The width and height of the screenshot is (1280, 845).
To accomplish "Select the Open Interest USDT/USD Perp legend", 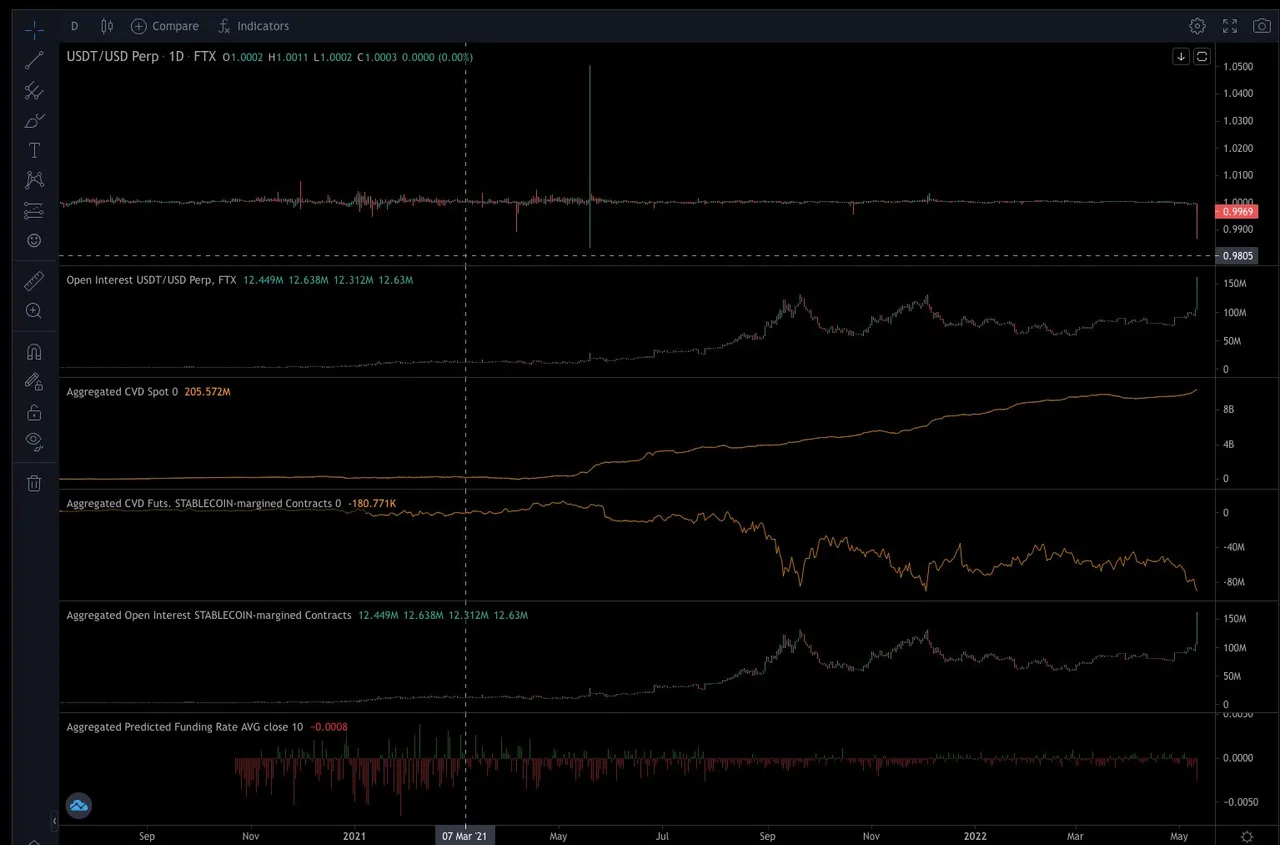I will 151,280.
